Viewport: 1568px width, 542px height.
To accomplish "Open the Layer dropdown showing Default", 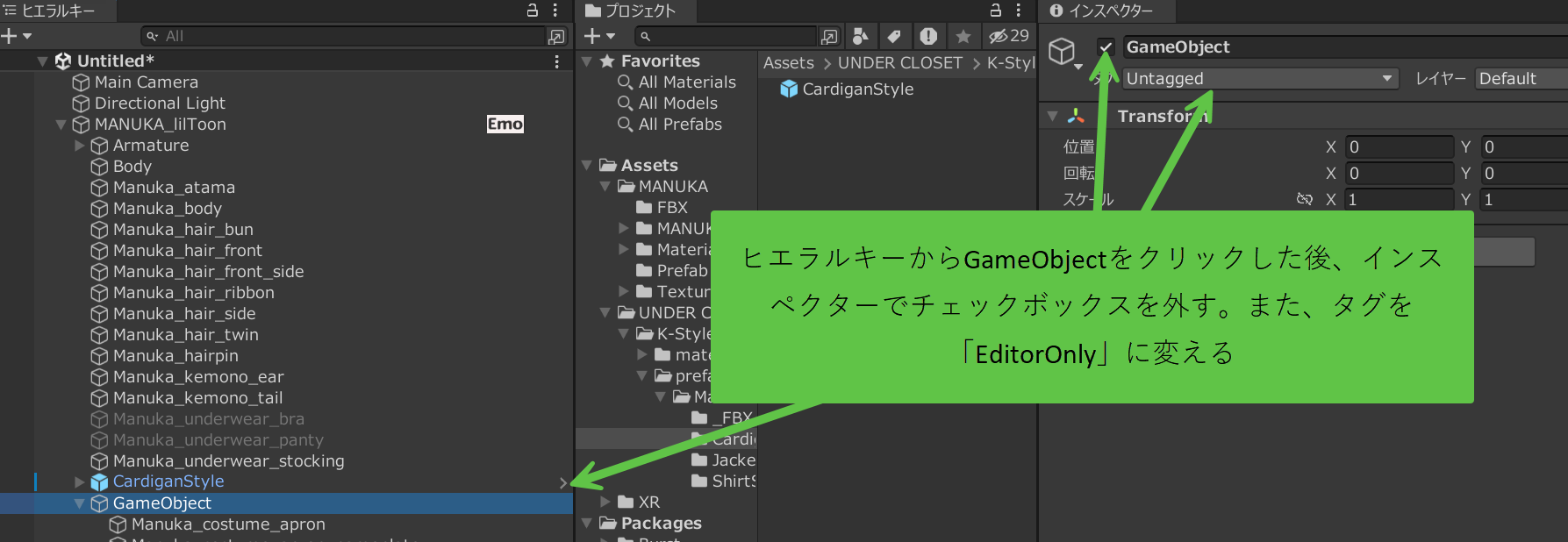I will coord(1521,79).
